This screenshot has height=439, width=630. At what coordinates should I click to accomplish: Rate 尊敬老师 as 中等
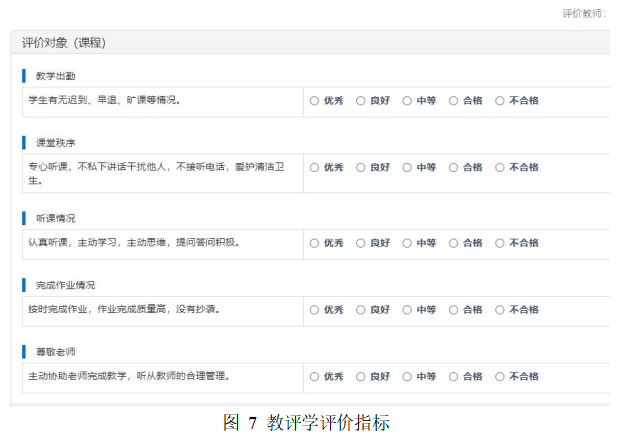click(407, 377)
